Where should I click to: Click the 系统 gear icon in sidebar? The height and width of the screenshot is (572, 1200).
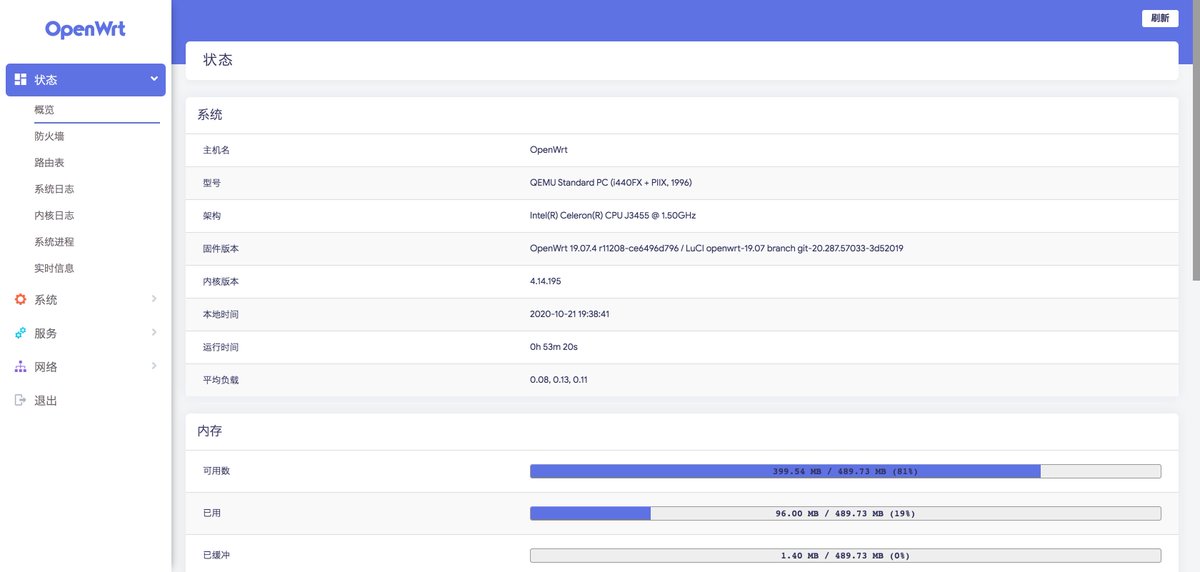point(20,299)
